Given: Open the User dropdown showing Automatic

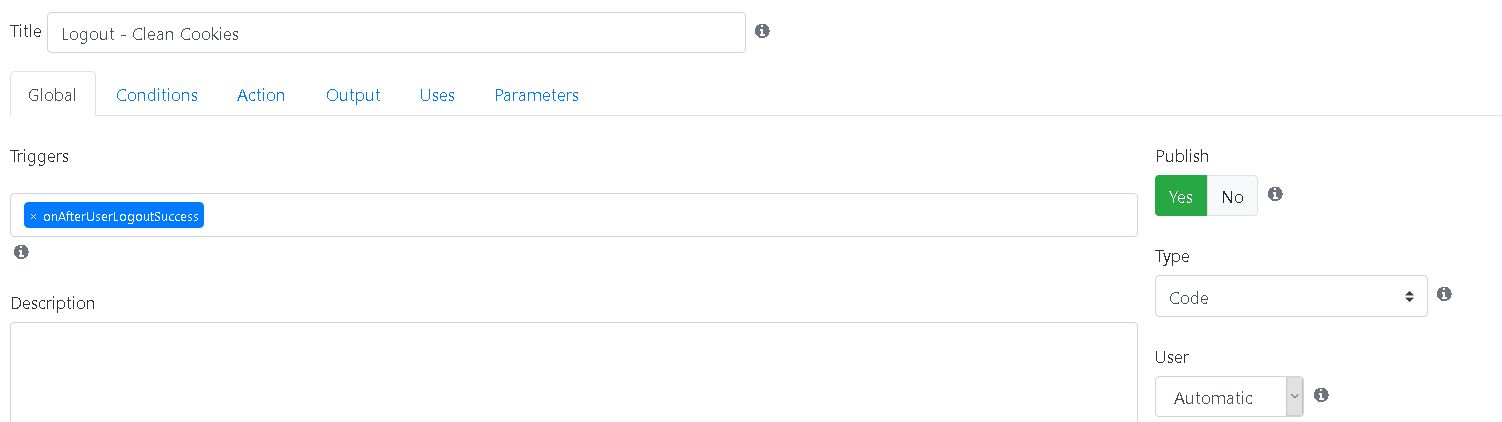Looking at the screenshot, I should tap(1229, 397).
